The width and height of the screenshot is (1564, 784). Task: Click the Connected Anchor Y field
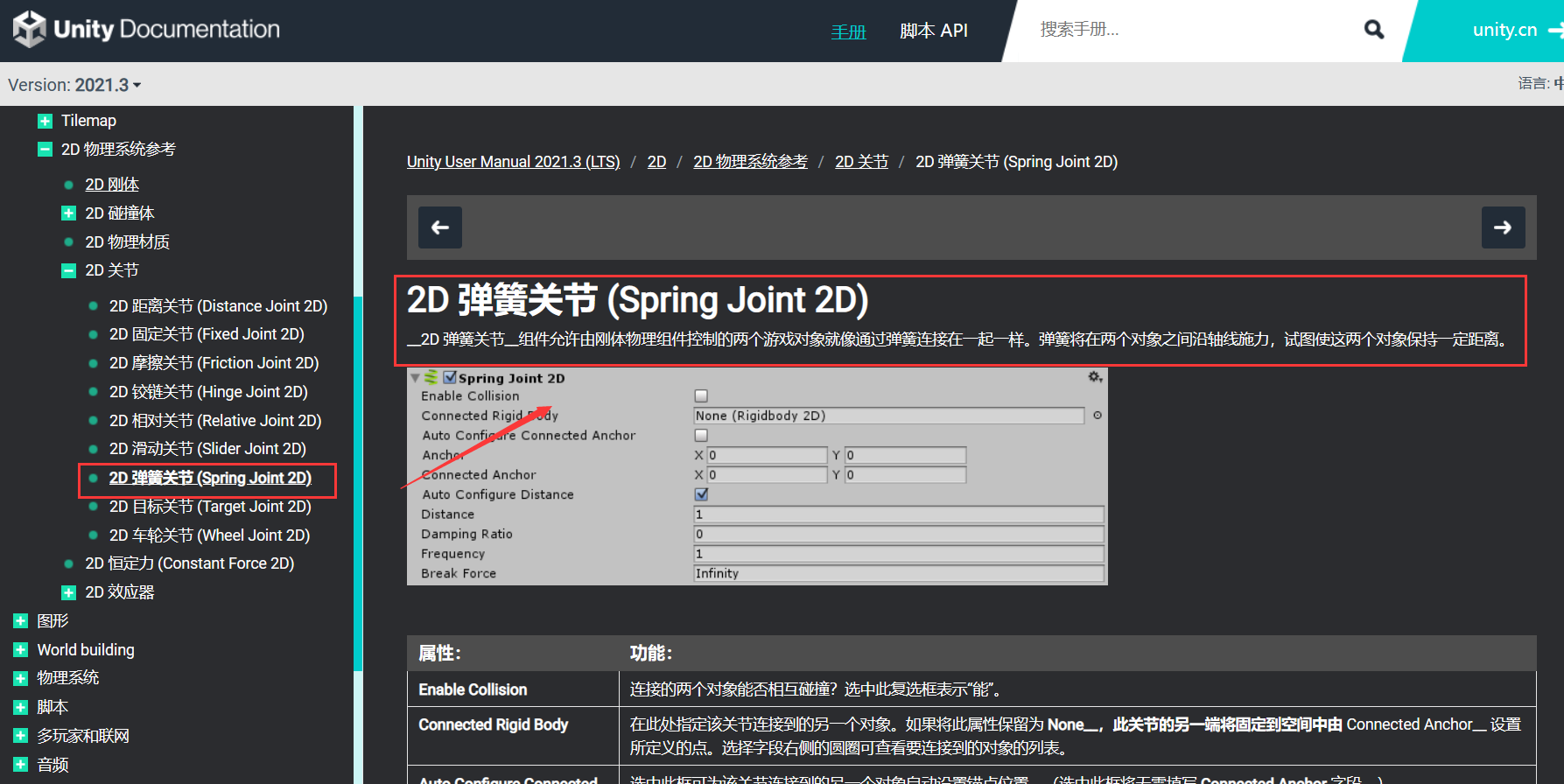pos(905,474)
